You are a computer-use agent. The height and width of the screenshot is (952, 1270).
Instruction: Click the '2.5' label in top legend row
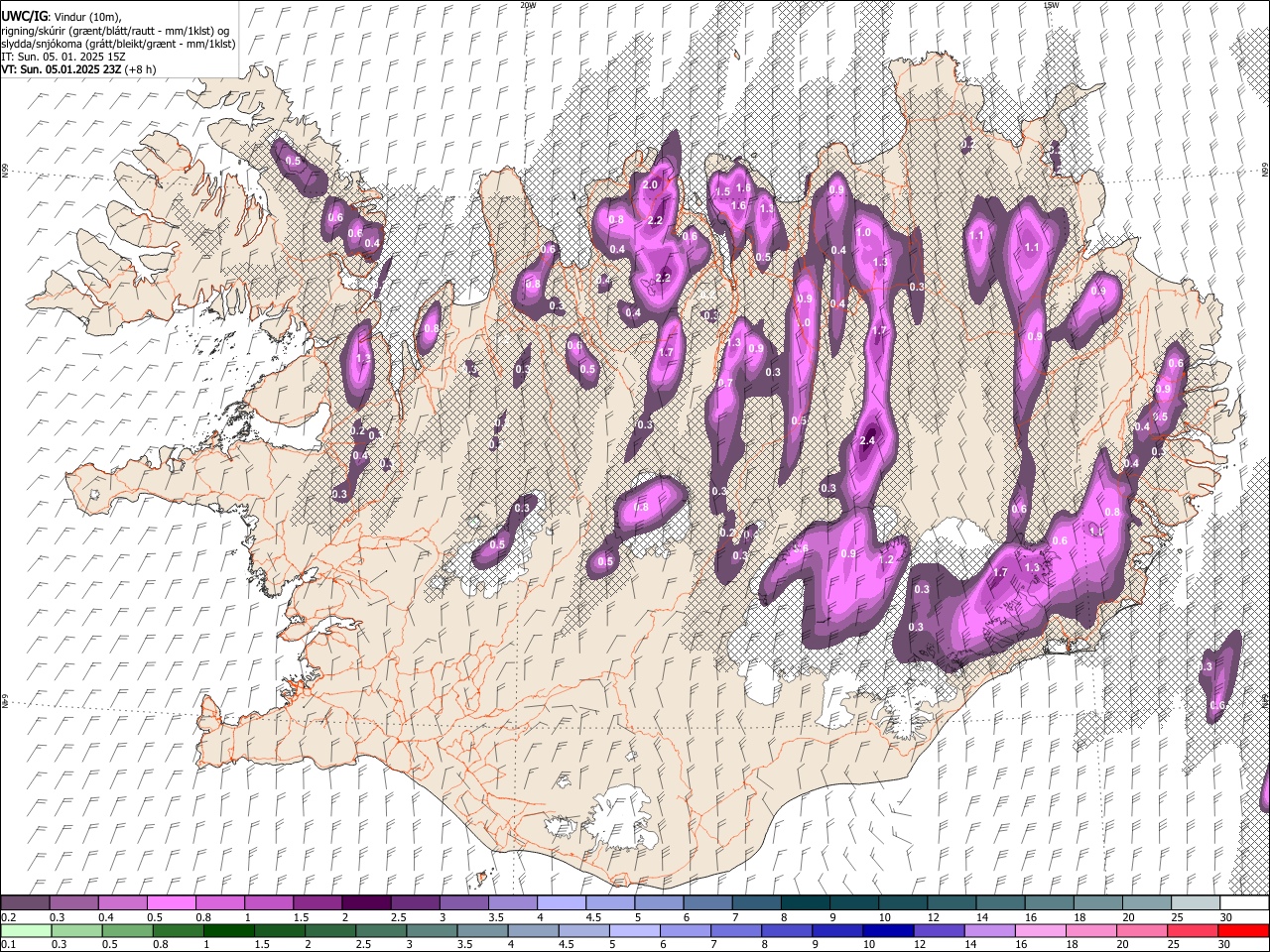399,917
